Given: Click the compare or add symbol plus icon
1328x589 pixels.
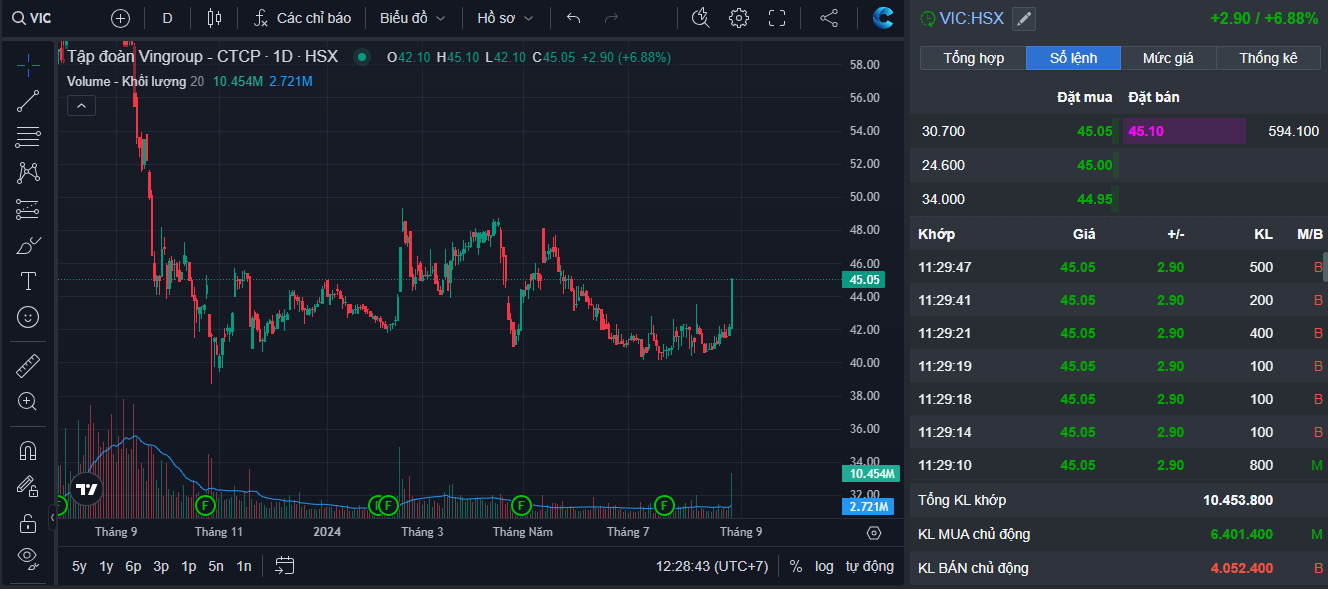Looking at the screenshot, I should 120,18.
